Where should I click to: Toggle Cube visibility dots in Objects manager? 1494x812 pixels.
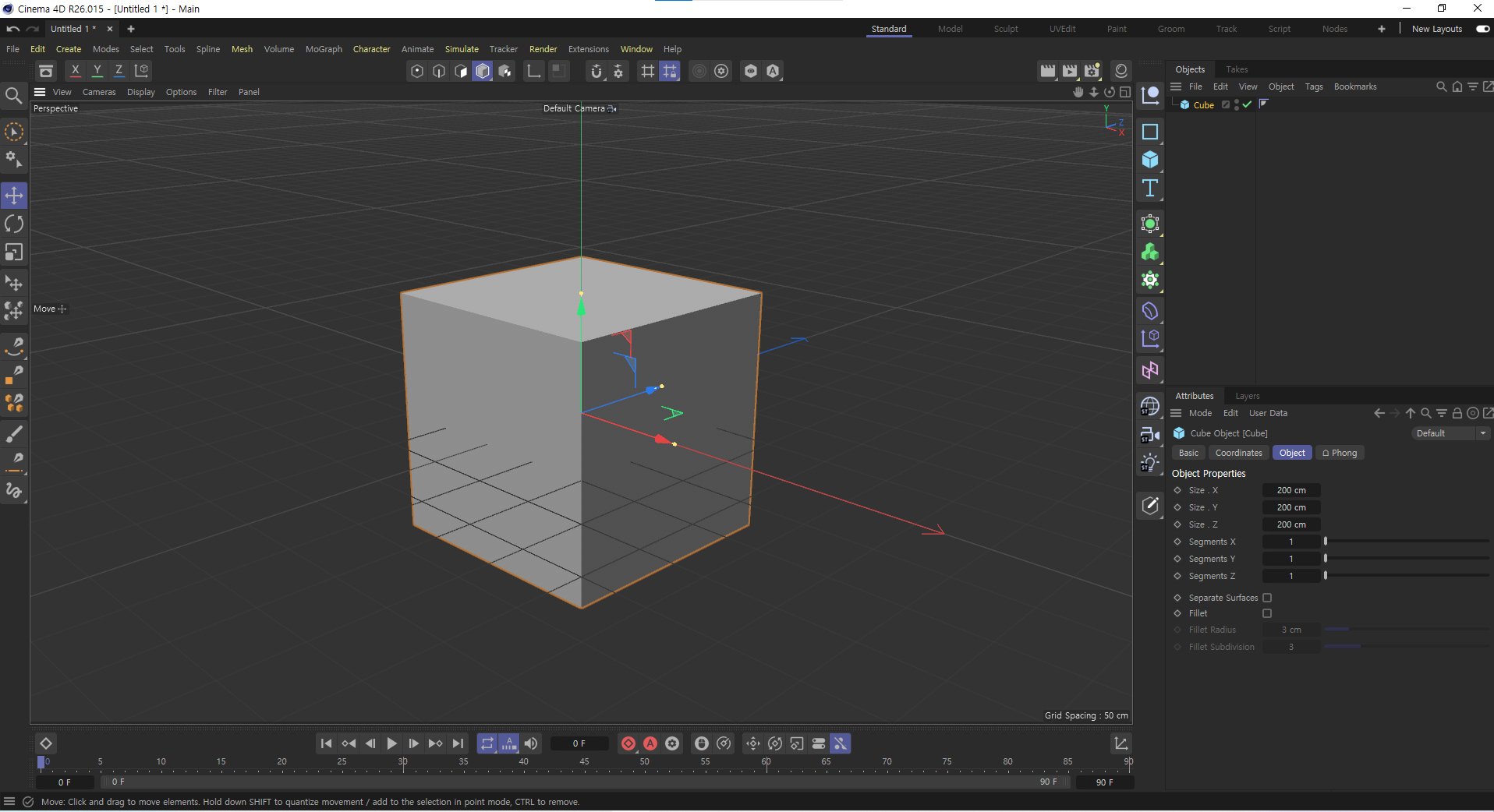pyautogui.click(x=1237, y=104)
